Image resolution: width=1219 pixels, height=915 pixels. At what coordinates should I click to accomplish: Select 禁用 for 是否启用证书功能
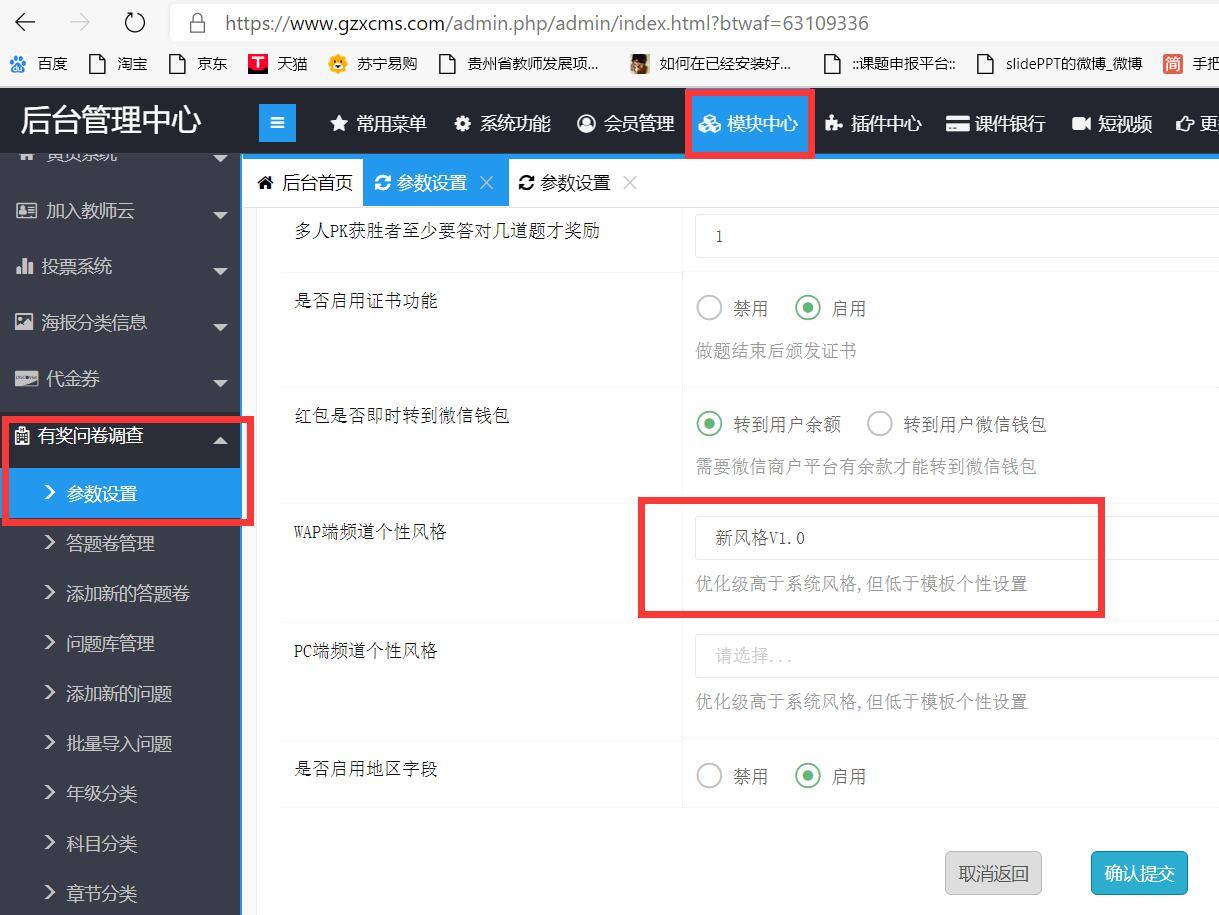(x=709, y=308)
